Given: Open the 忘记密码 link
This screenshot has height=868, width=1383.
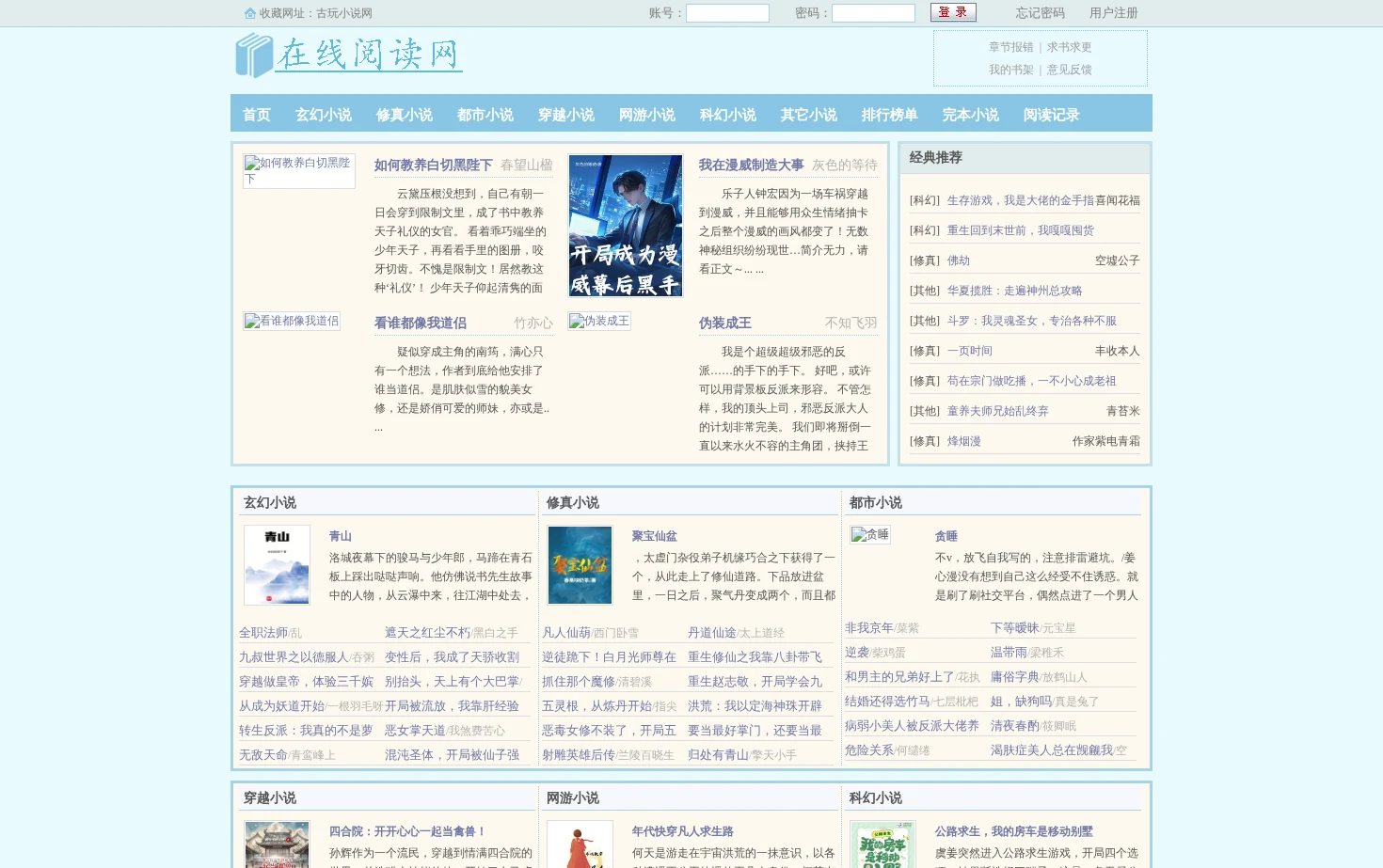Looking at the screenshot, I should tap(1040, 13).
